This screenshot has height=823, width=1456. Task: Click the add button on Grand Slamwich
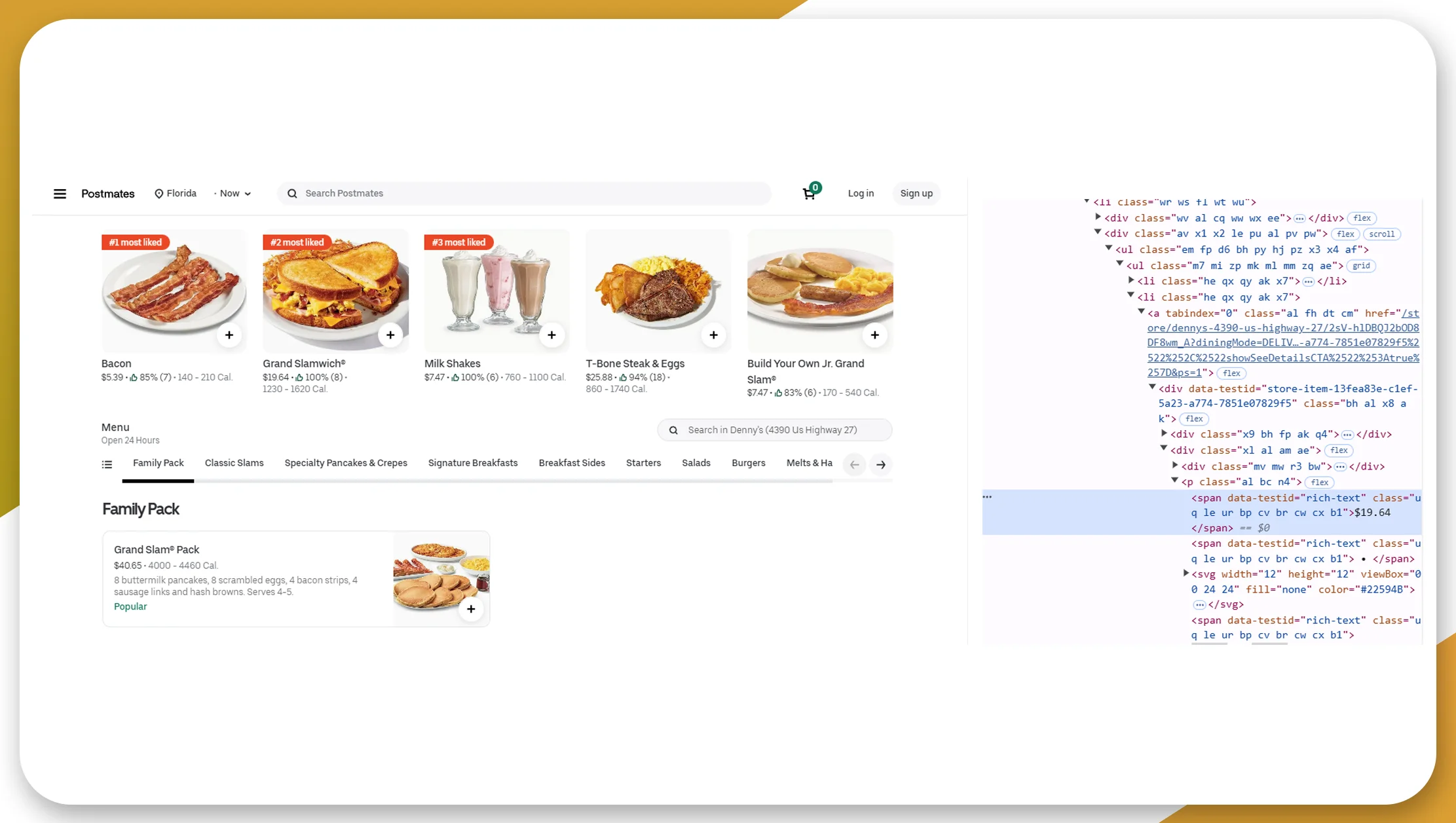pos(390,334)
